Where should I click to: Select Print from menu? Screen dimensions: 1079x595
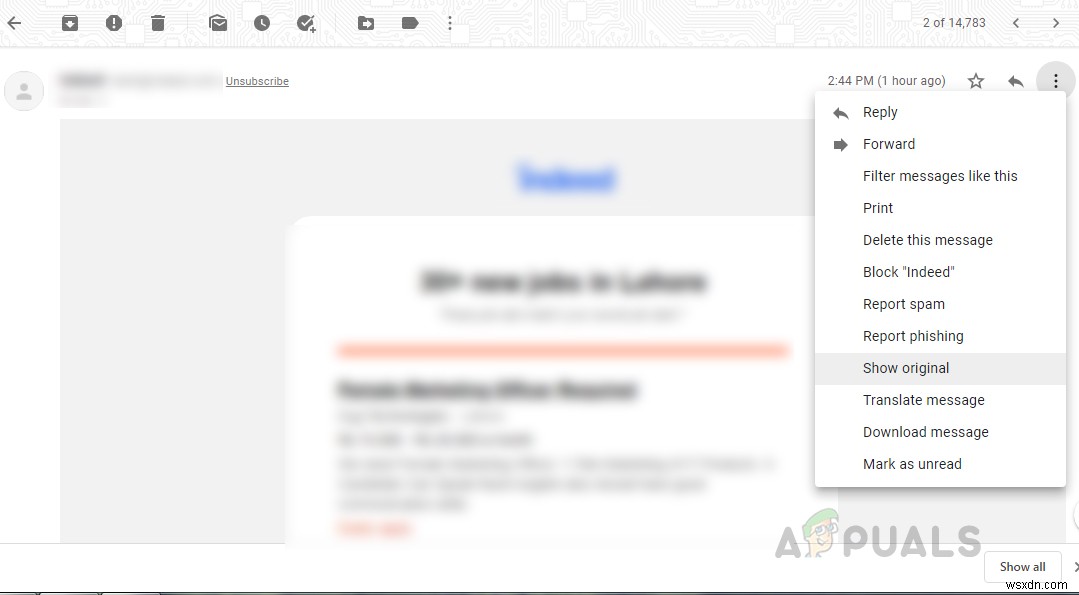(x=940, y=208)
